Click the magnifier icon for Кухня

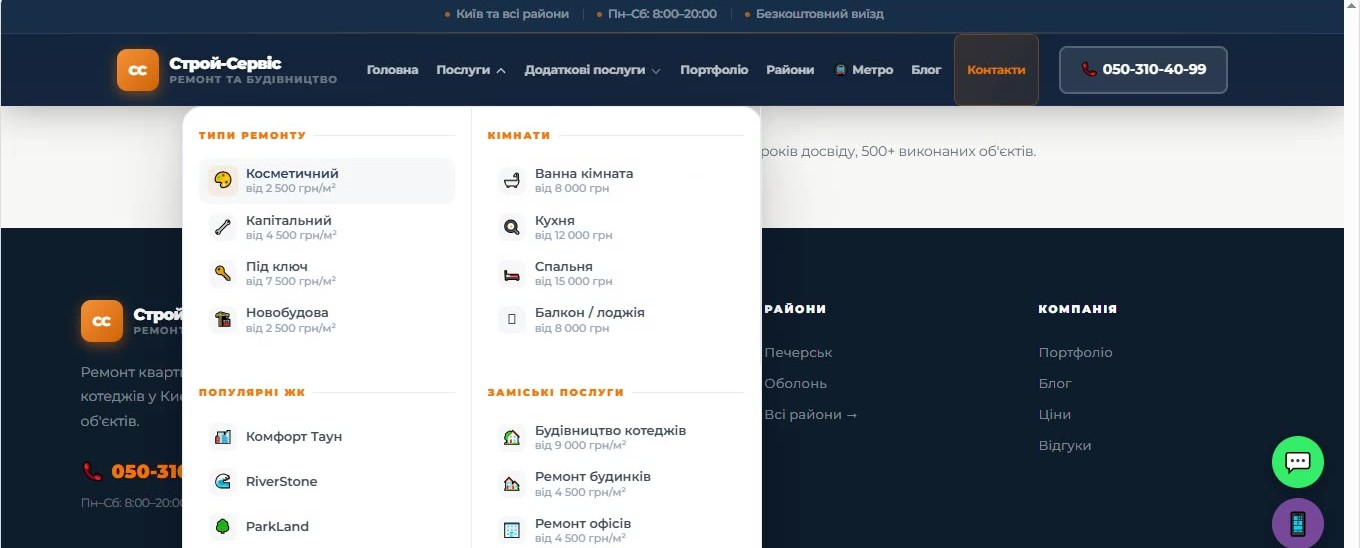click(512, 227)
